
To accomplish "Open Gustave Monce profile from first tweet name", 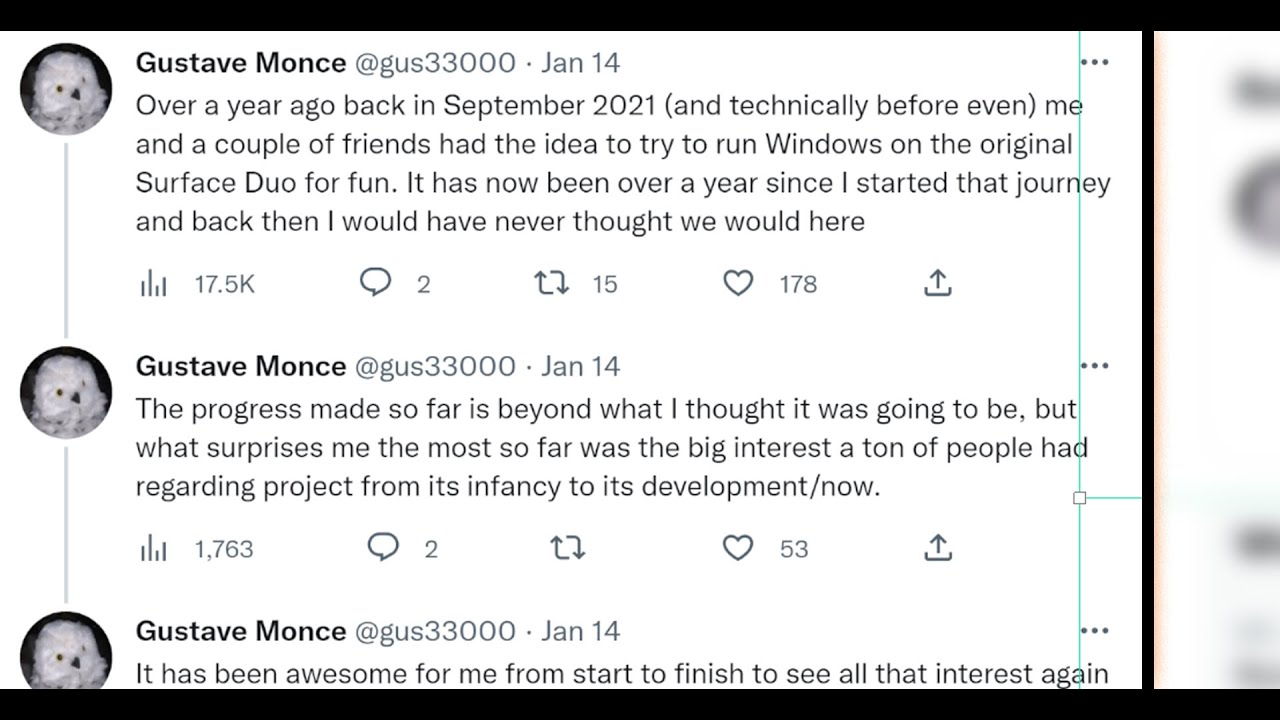I will click(x=240, y=62).
